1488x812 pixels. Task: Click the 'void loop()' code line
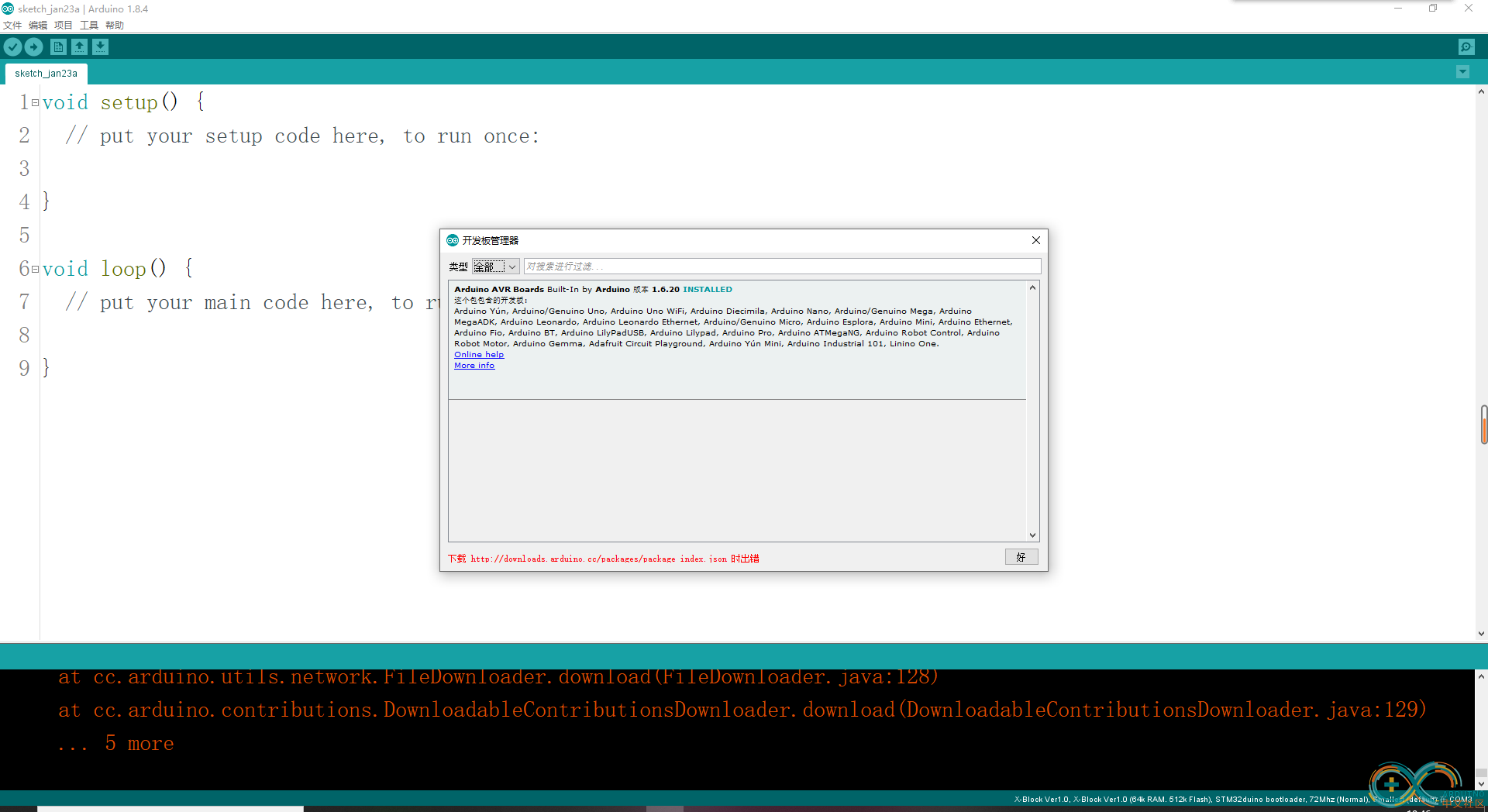118,269
